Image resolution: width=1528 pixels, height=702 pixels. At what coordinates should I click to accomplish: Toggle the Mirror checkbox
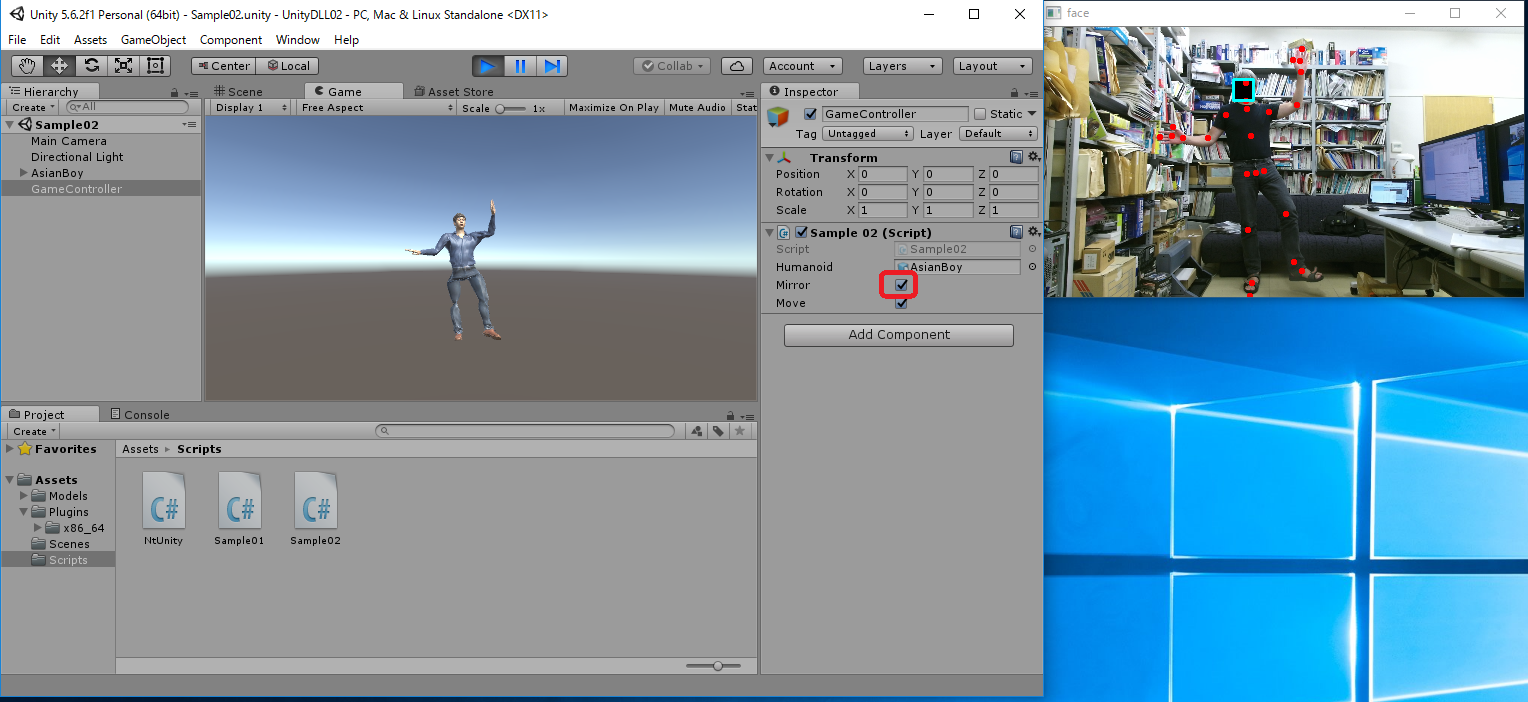901,285
